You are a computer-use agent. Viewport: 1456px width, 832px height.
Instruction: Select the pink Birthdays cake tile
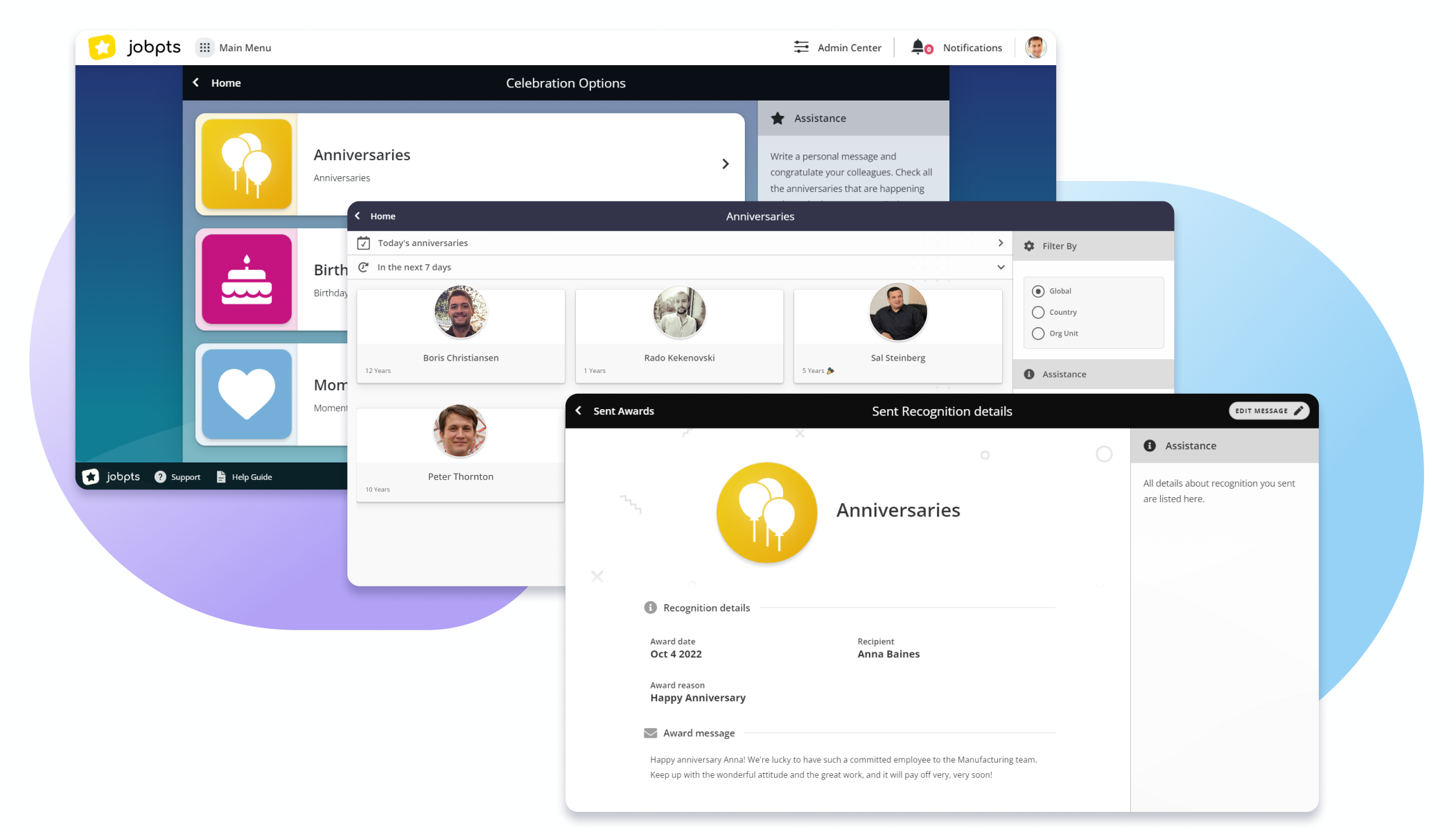pyautogui.click(x=247, y=279)
